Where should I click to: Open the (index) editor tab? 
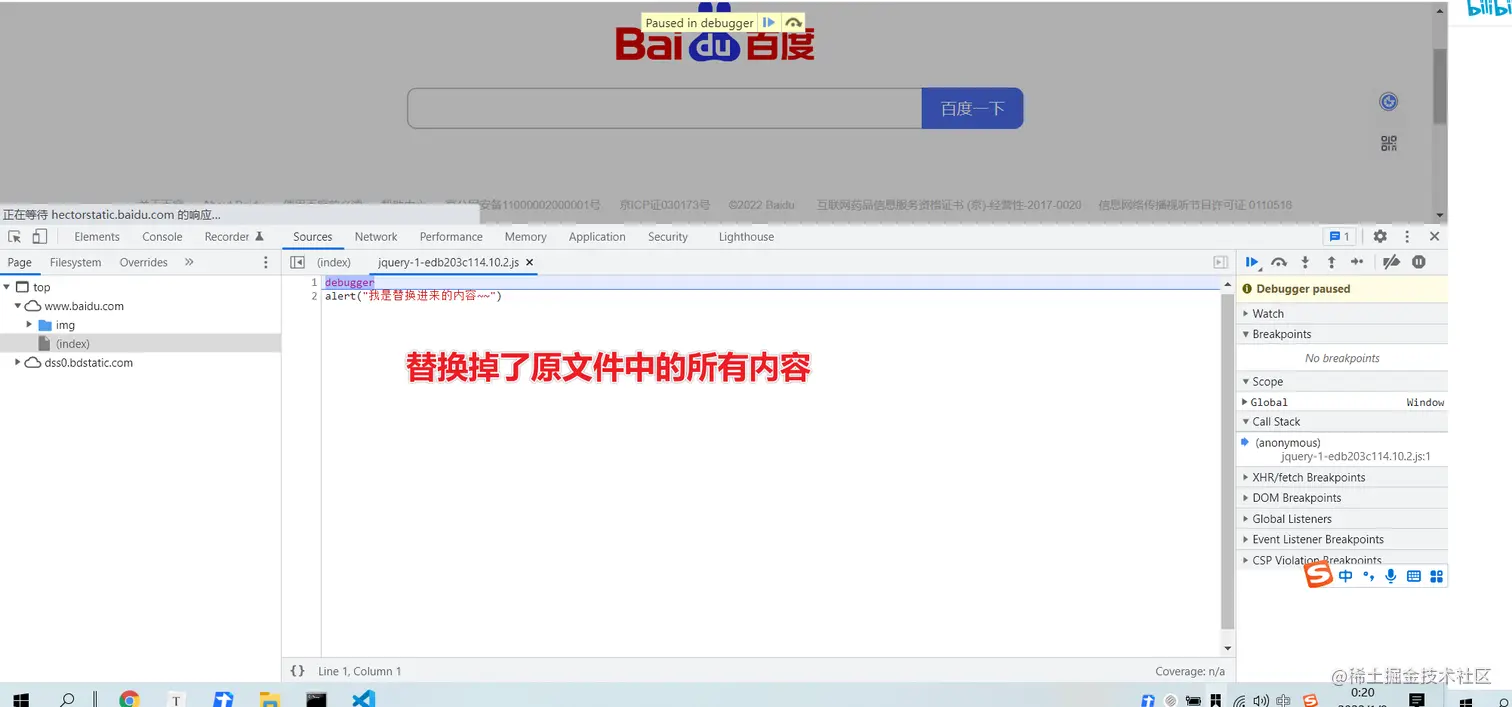point(334,262)
